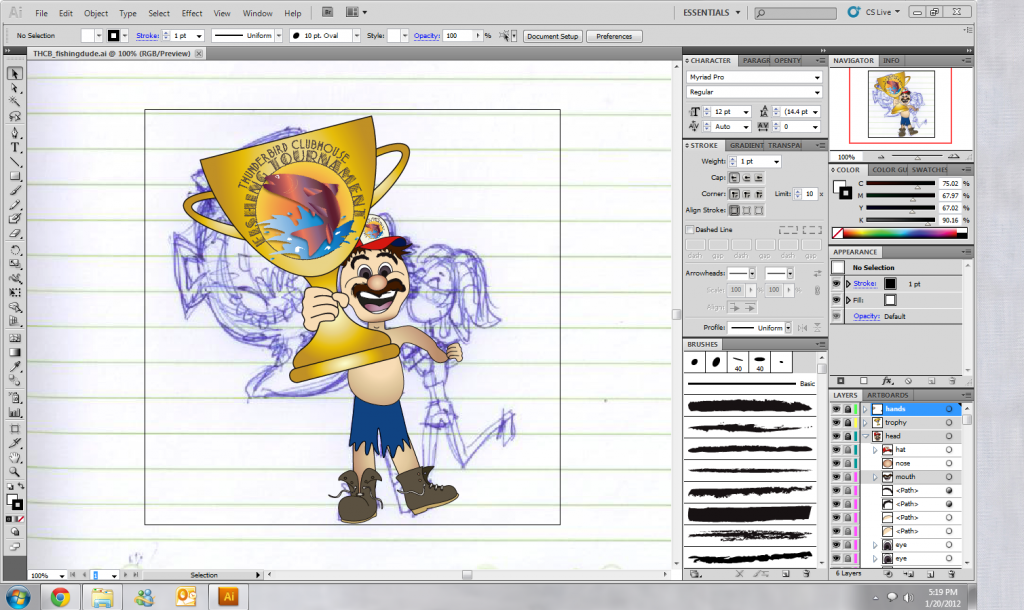Open the 10 pt. Oval brush dropdown
The height and width of the screenshot is (610, 1024).
coord(357,36)
